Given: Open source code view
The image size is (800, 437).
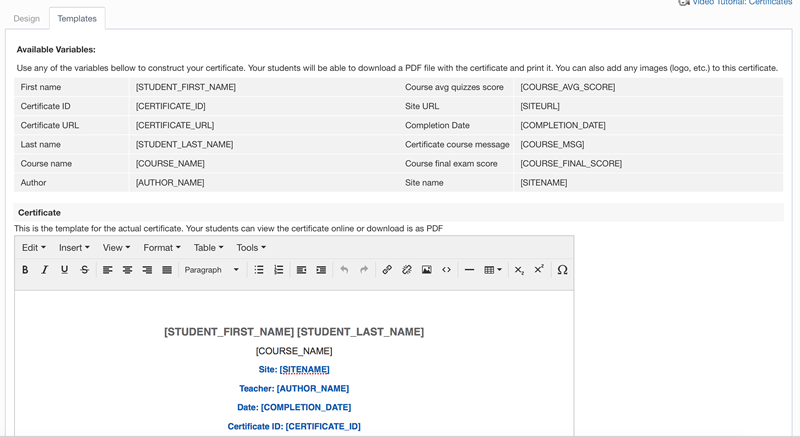Looking at the screenshot, I should click(x=446, y=270).
